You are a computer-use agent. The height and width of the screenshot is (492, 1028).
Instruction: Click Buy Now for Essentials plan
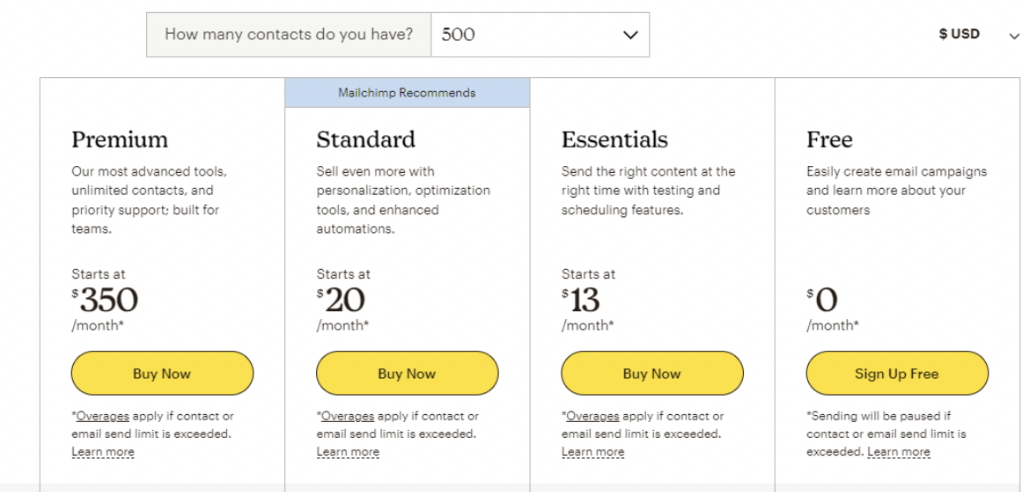tap(652, 373)
